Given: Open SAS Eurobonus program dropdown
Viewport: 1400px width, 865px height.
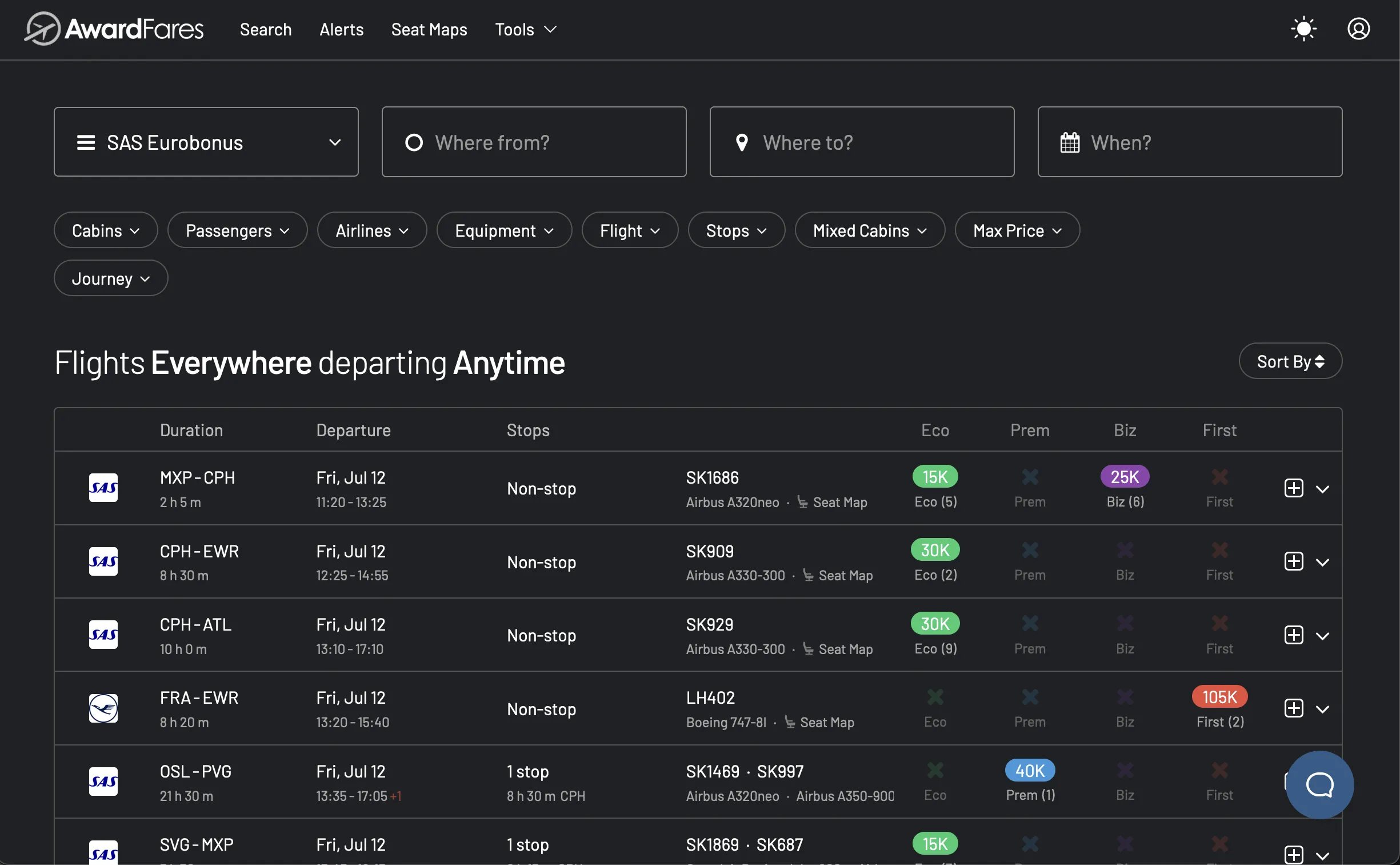Looking at the screenshot, I should 206,142.
